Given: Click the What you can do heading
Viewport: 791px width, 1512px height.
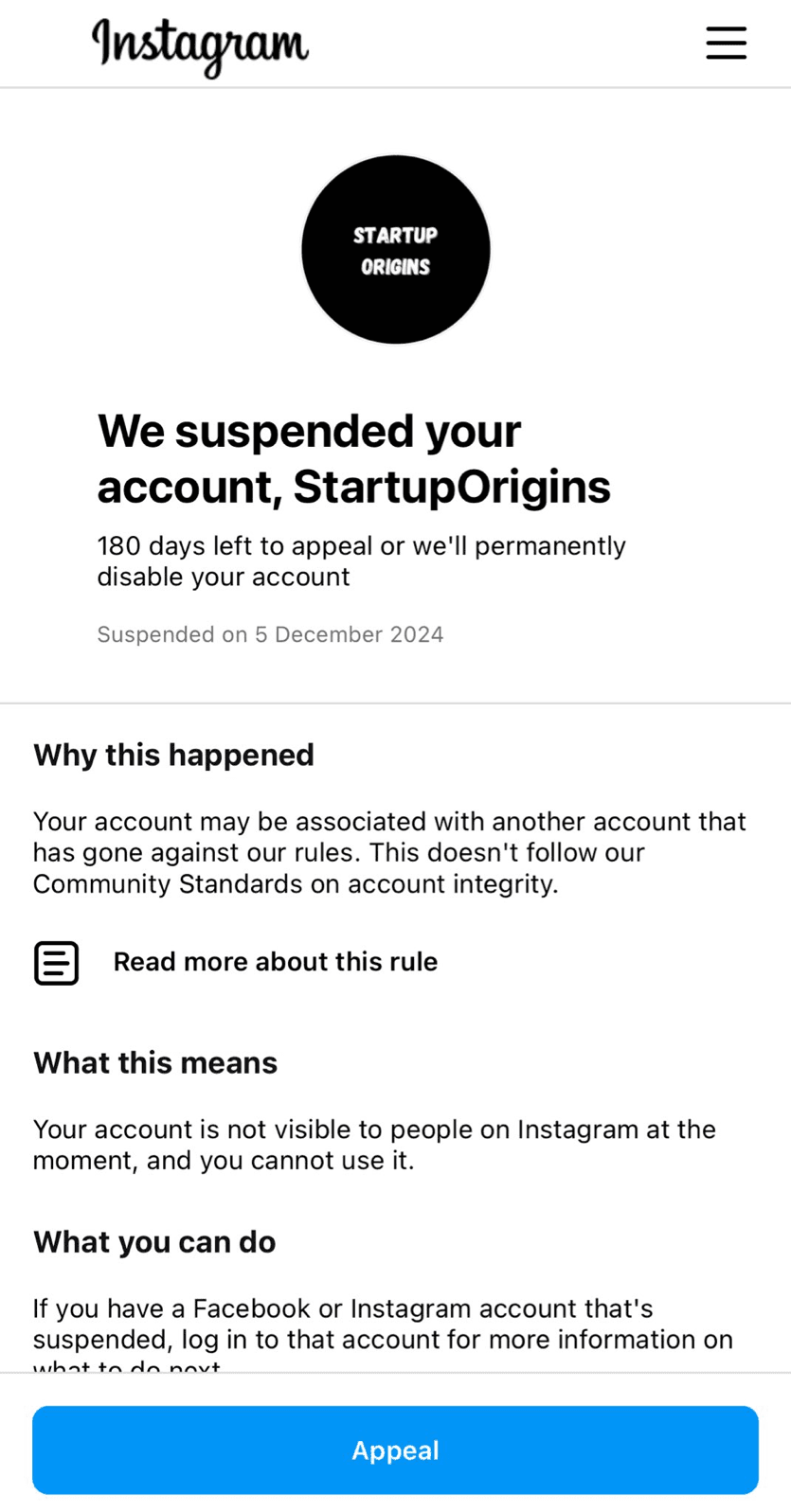Looking at the screenshot, I should coord(154,1241).
